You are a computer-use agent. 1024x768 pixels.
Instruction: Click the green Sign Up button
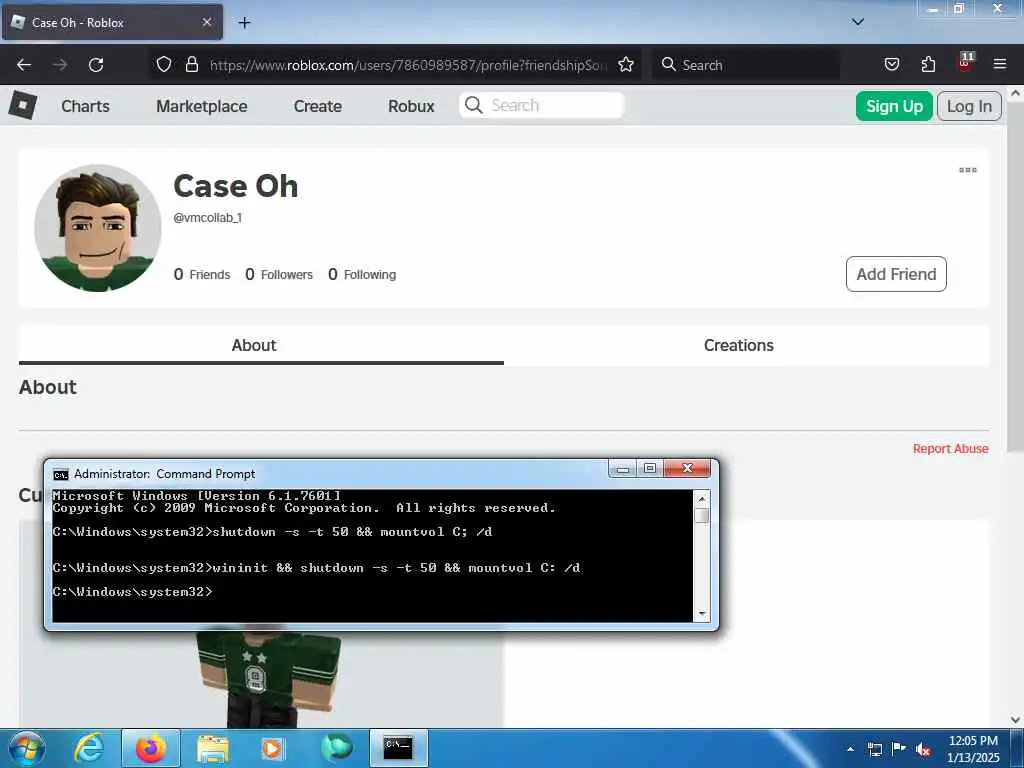click(x=894, y=106)
